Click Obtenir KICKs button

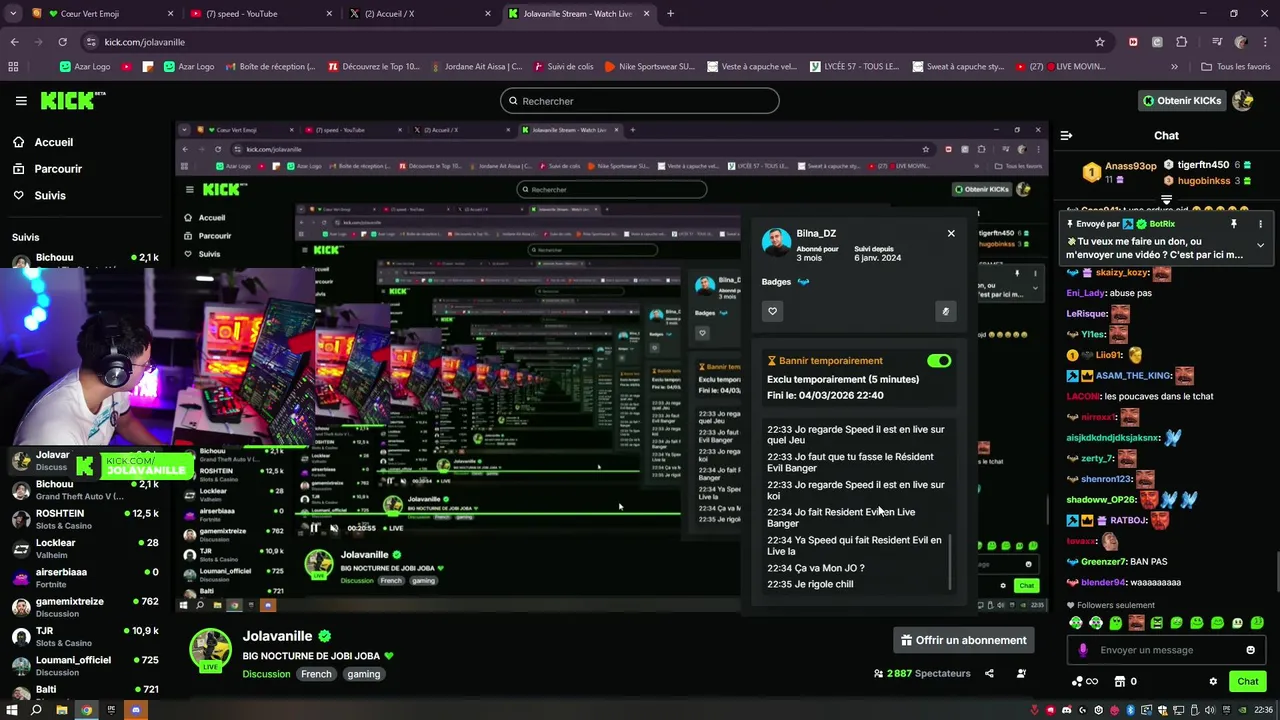1181,101
